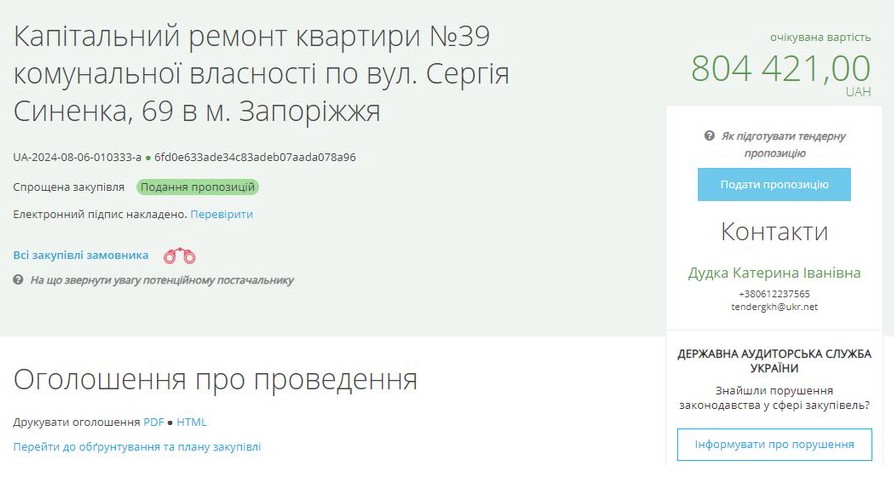Viewport: 894px width, 497px height.
Task: Click the help icon near tender proposal guide
Action: [x=709, y=136]
